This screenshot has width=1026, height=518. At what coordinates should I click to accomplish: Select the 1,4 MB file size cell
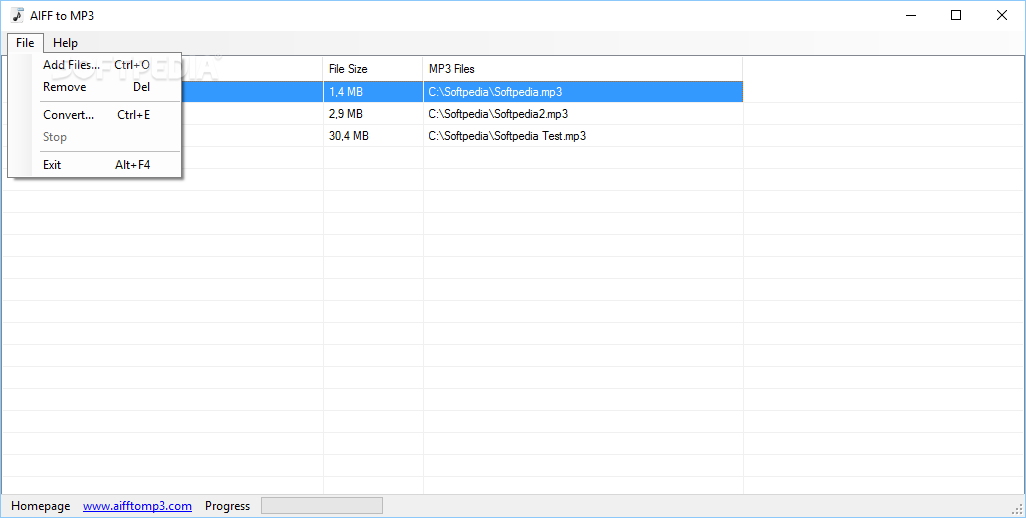[373, 92]
